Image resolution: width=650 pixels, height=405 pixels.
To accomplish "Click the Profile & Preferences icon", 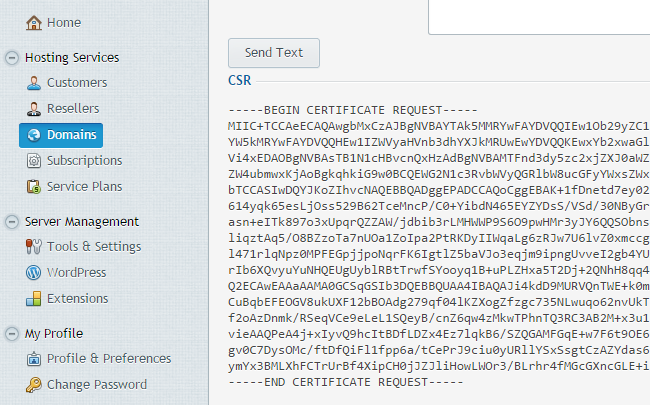I will (34, 359).
